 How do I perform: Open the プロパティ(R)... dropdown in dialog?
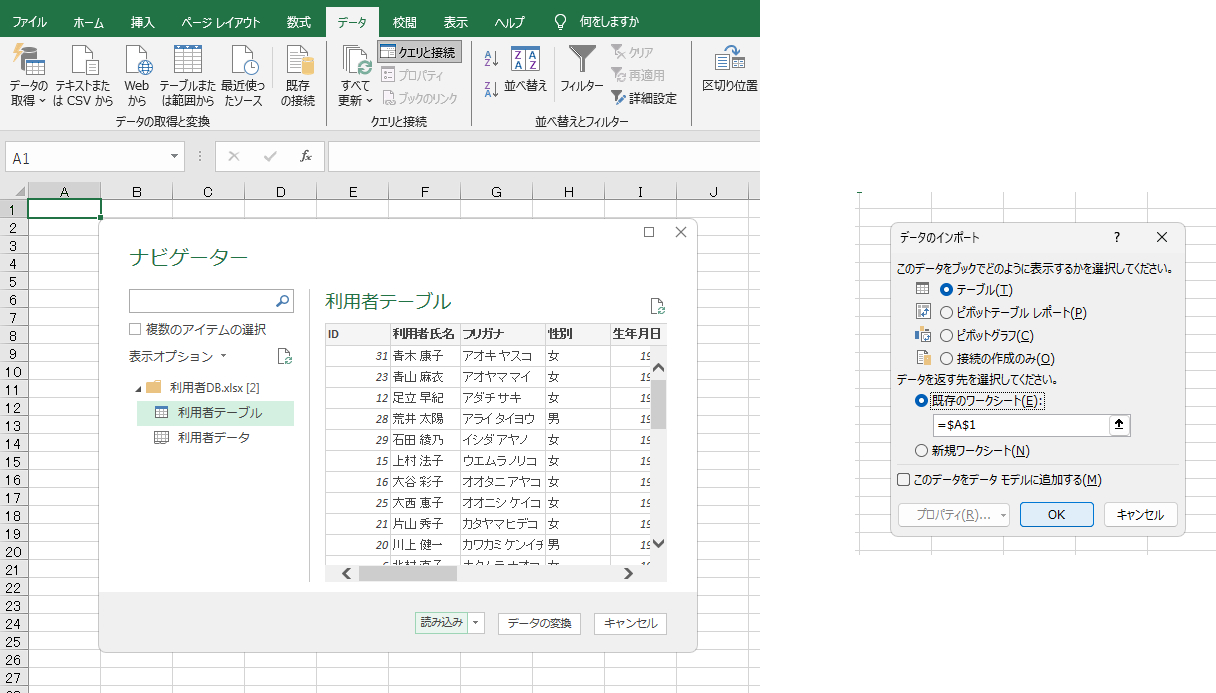click(1002, 515)
